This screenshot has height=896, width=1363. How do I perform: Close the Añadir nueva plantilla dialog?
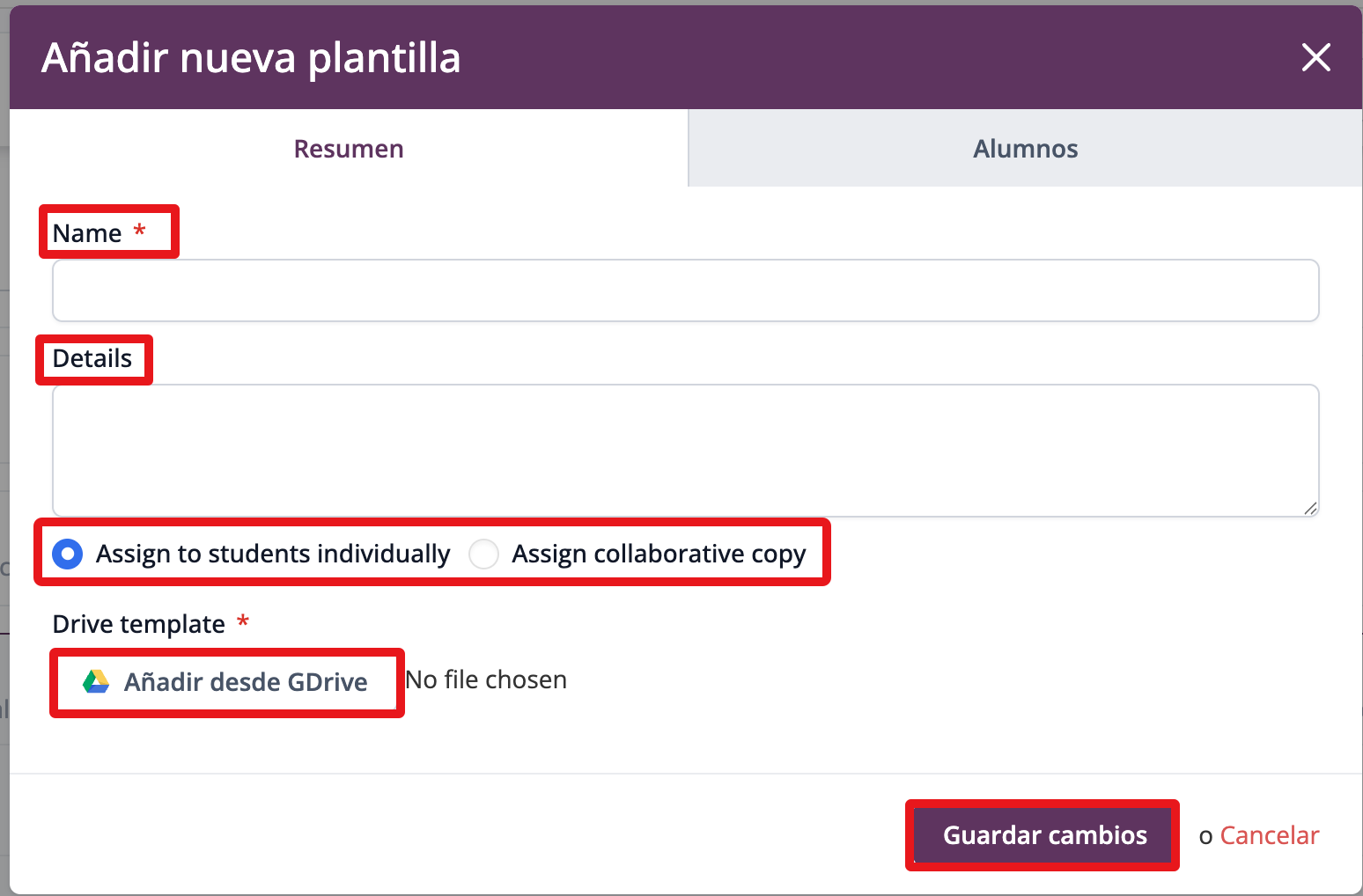(1315, 58)
